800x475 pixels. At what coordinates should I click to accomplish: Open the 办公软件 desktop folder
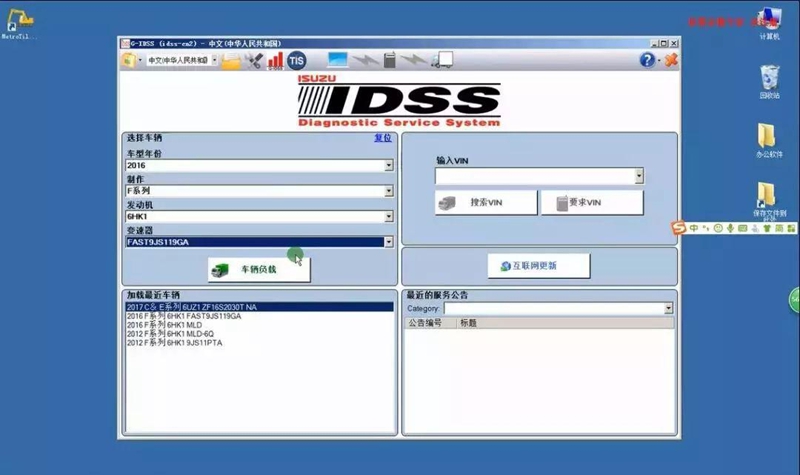[x=769, y=140]
